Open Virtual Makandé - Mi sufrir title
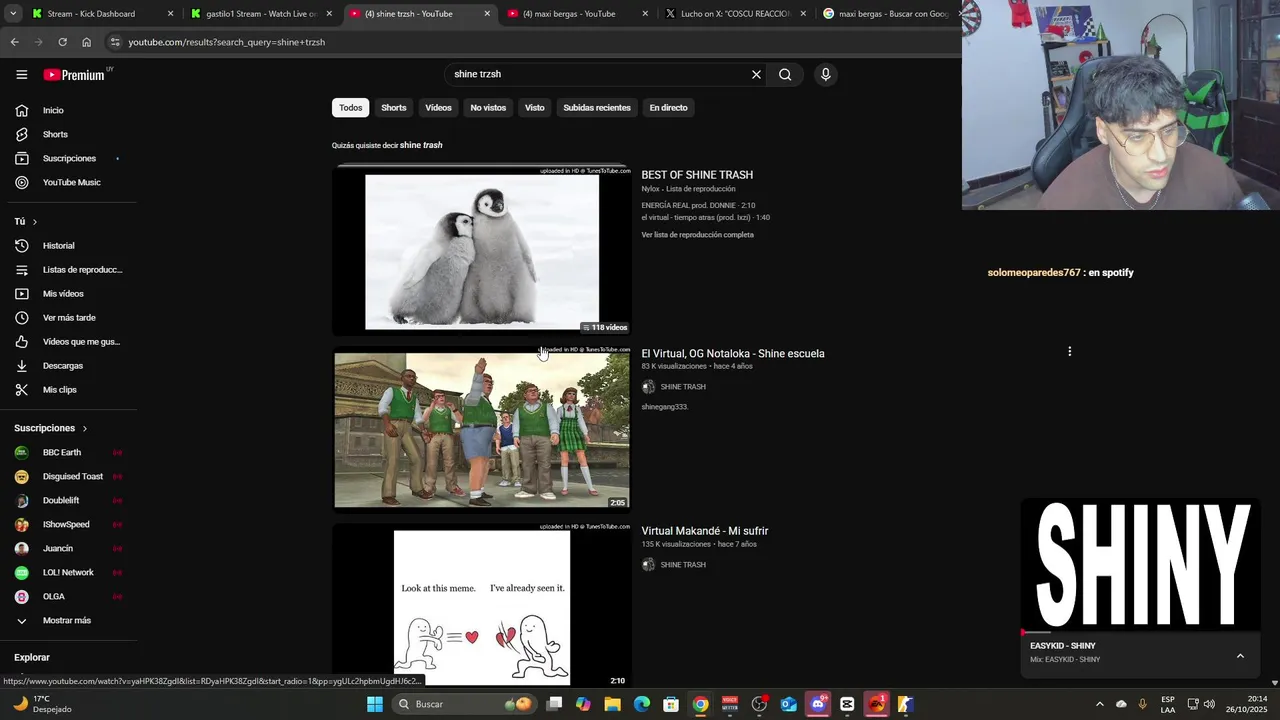Image resolution: width=1280 pixels, height=720 pixels. click(705, 531)
